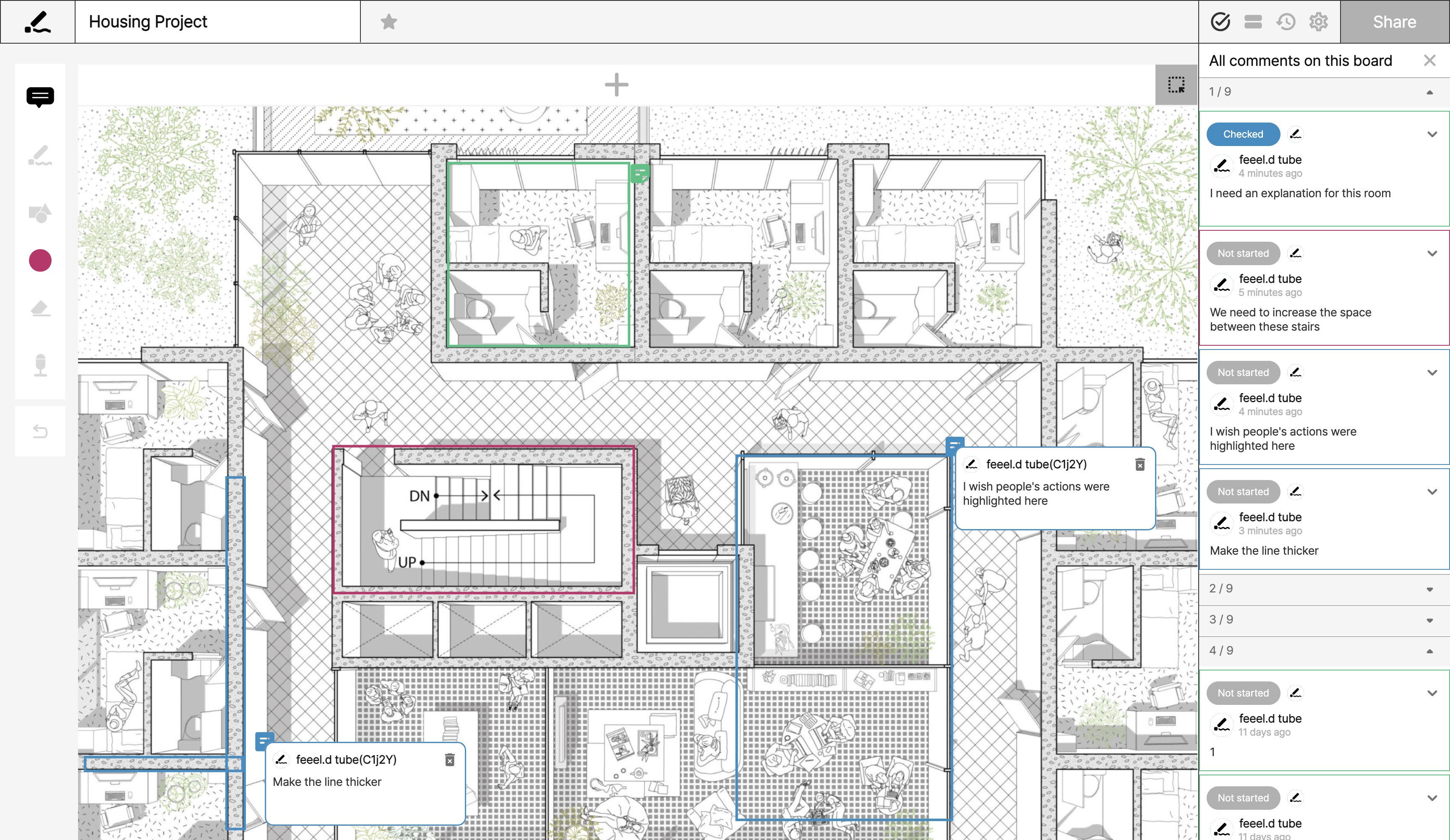1450x840 pixels.
Task: Close the All comments panel
Action: click(1429, 60)
